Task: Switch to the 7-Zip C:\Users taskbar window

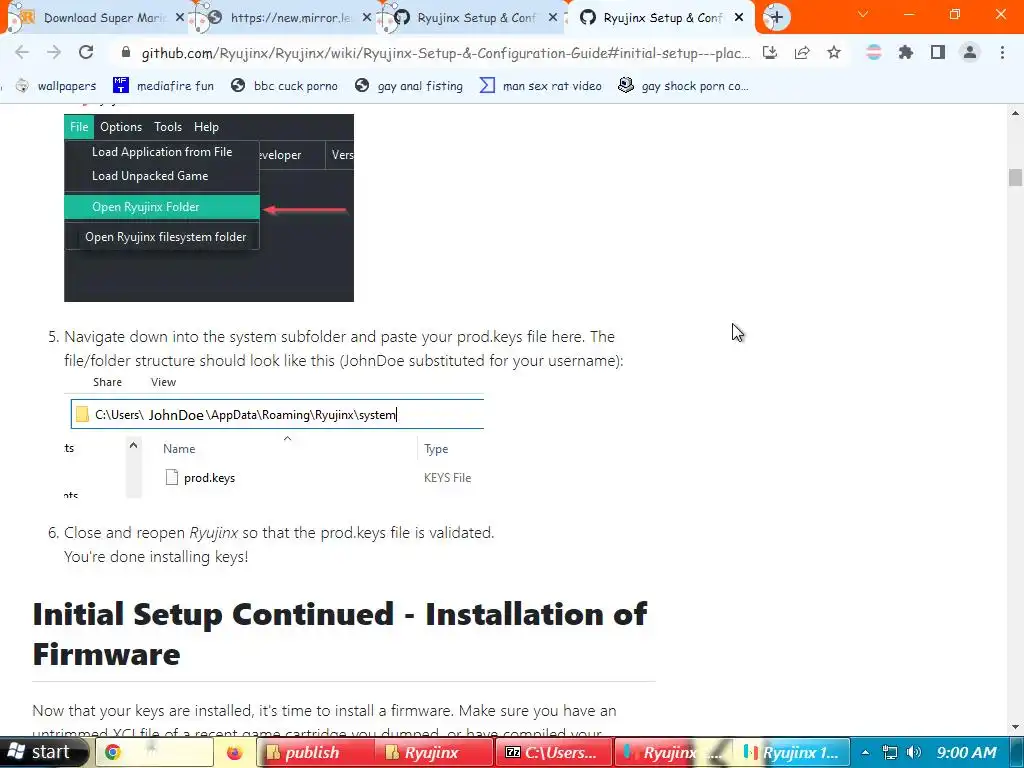Action: [554, 752]
